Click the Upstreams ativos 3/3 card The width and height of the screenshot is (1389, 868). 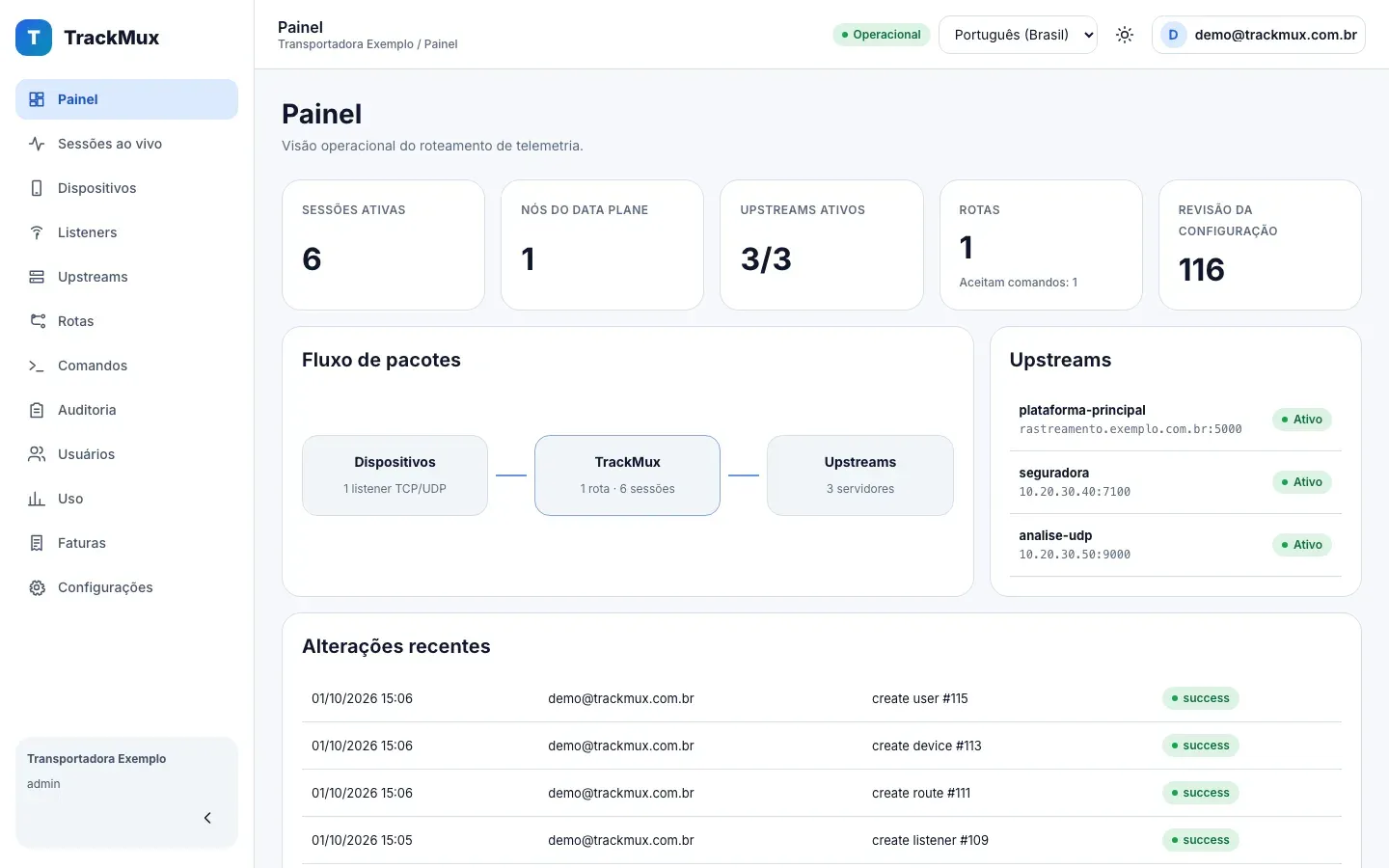(x=822, y=245)
